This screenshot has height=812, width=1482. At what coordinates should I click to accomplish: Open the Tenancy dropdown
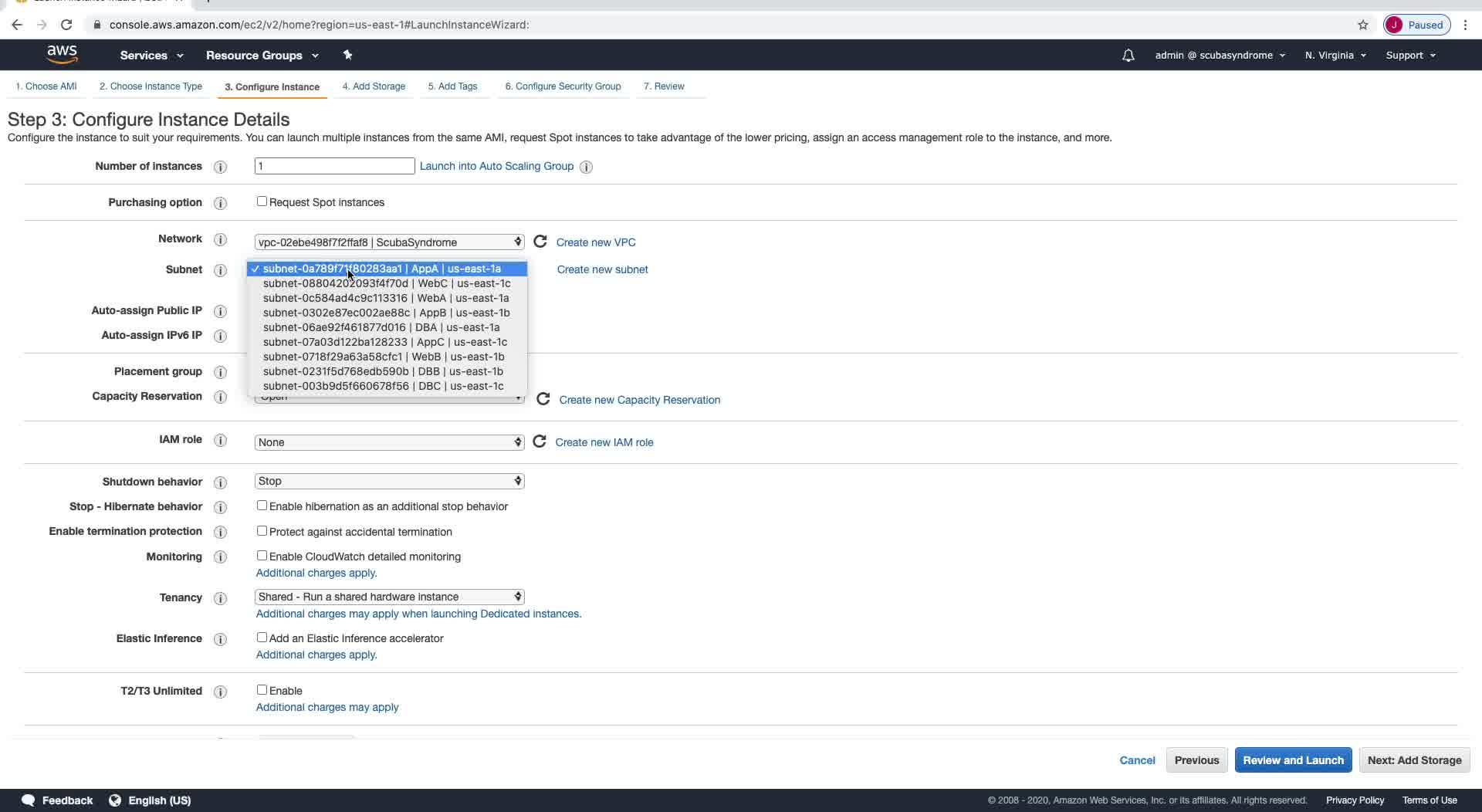[x=389, y=597]
